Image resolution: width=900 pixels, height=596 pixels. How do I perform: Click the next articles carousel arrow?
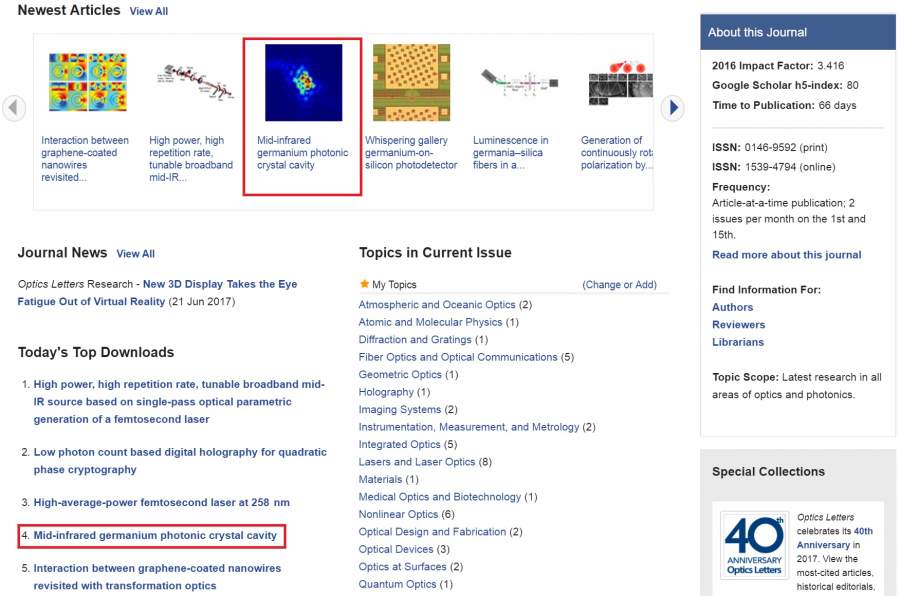[673, 108]
